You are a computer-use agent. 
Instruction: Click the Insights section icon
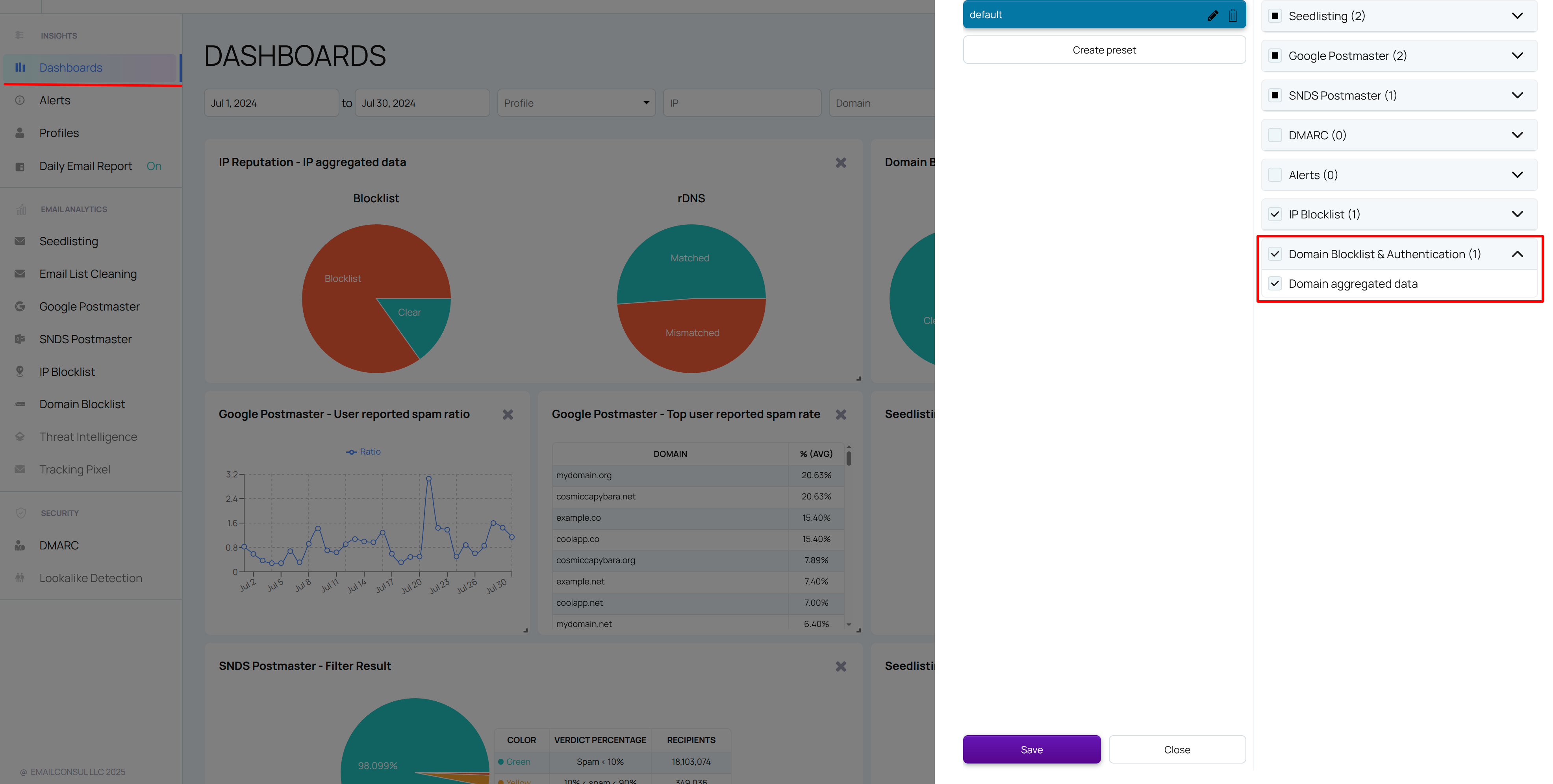point(19,35)
